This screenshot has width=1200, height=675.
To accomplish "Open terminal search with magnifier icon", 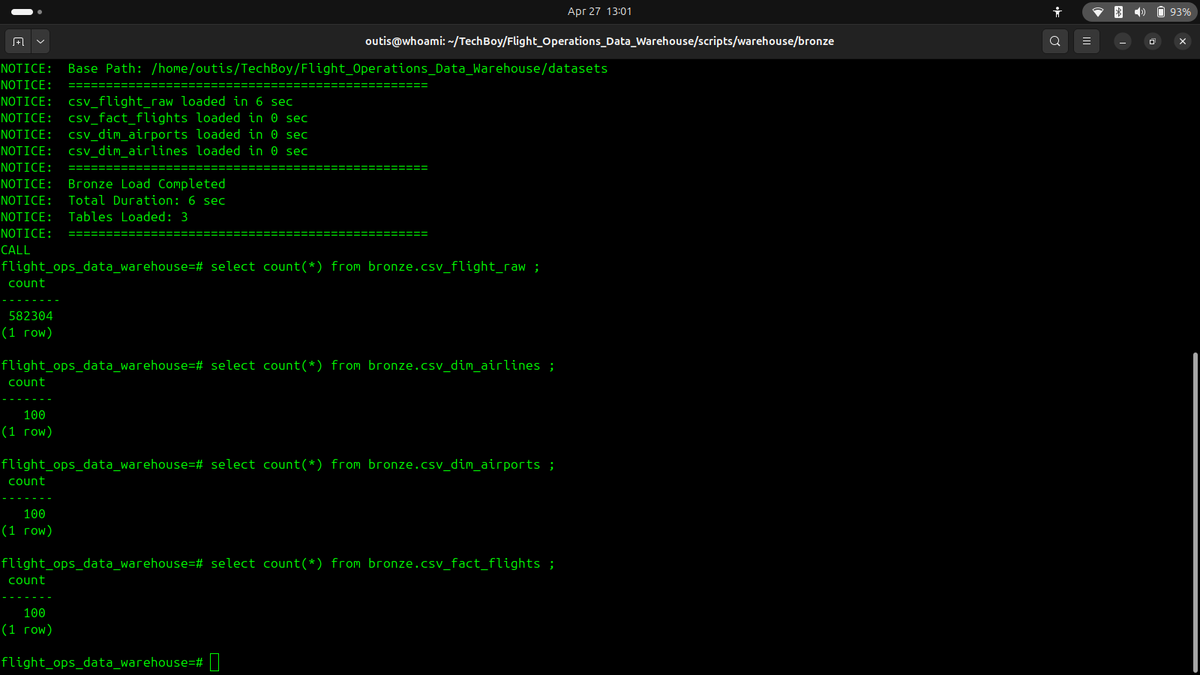I will 1055,42.
